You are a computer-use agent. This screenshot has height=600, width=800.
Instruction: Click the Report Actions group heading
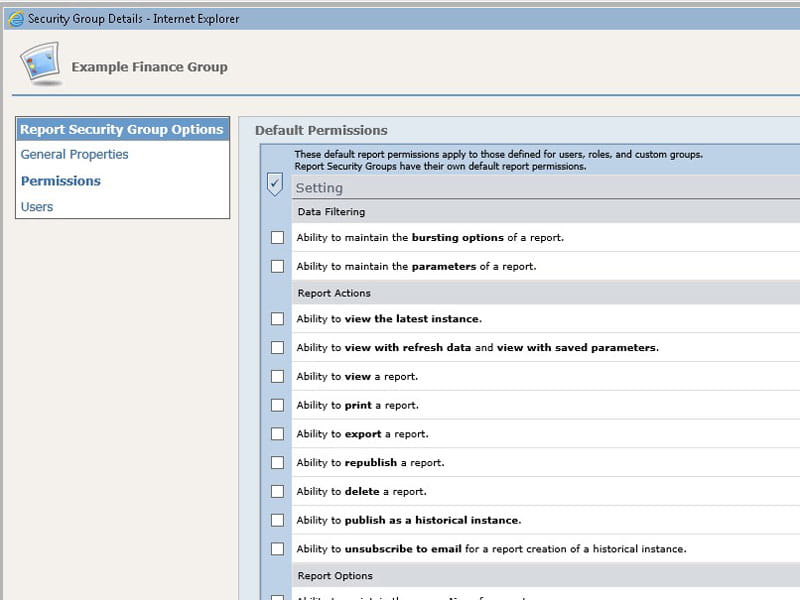(334, 293)
